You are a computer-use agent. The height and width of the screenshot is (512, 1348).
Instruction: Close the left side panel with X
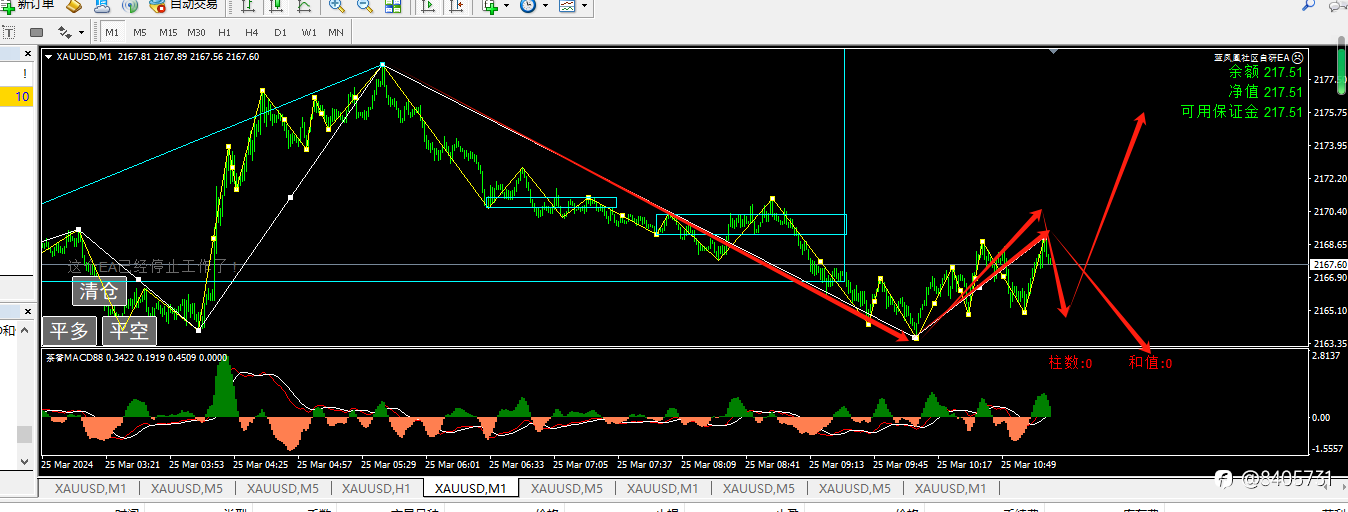pyautogui.click(x=26, y=54)
